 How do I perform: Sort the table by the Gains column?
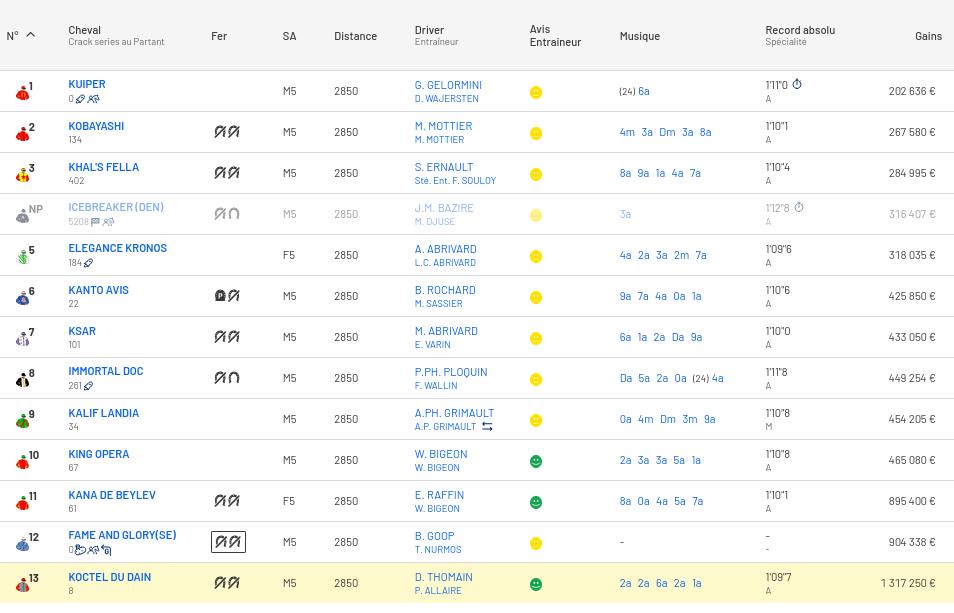927,36
